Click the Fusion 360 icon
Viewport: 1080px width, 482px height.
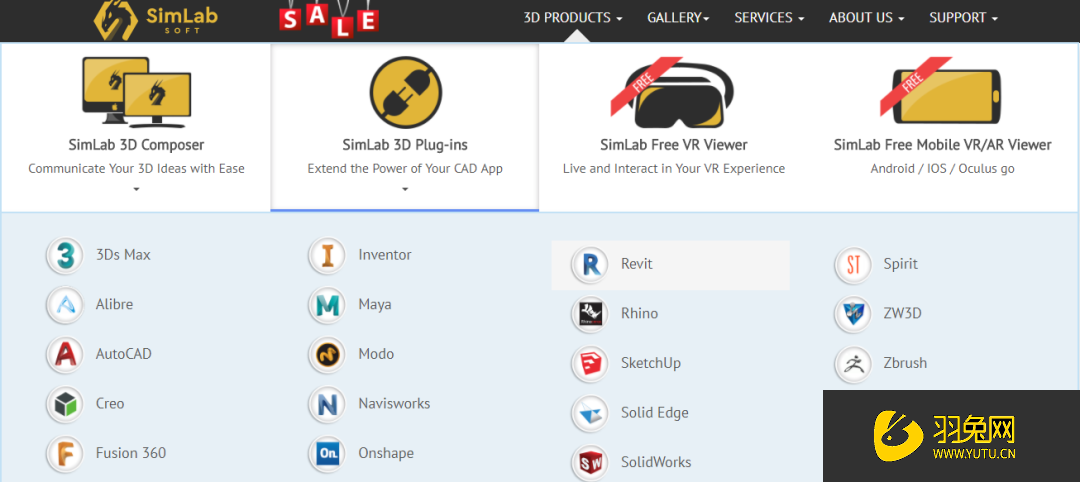click(x=65, y=453)
